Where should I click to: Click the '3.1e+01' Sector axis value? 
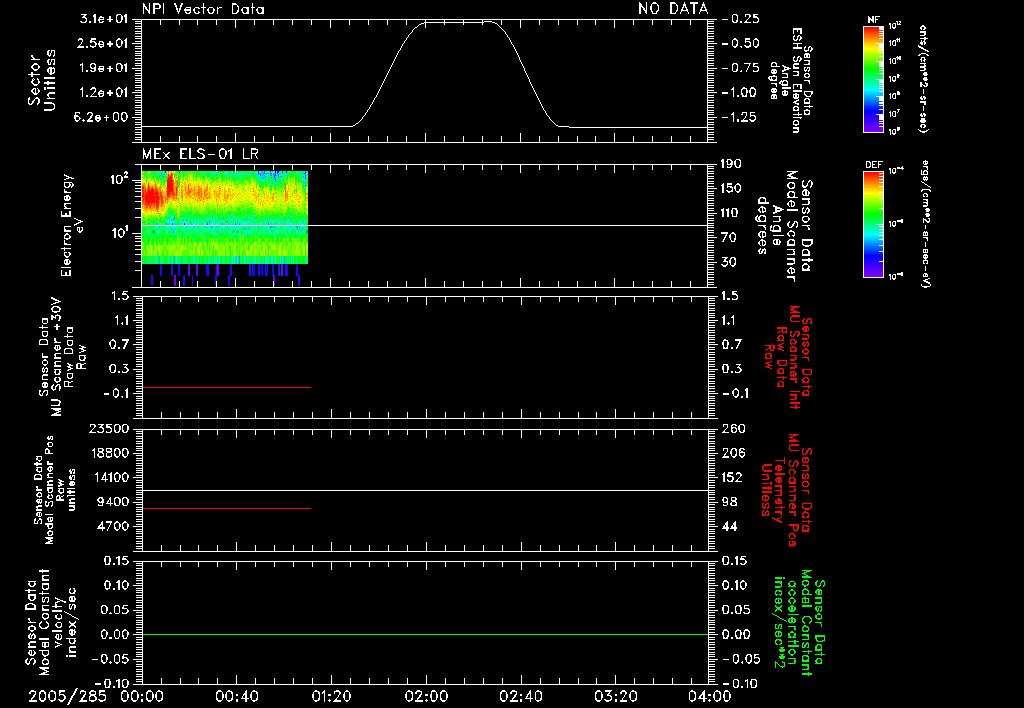point(104,19)
